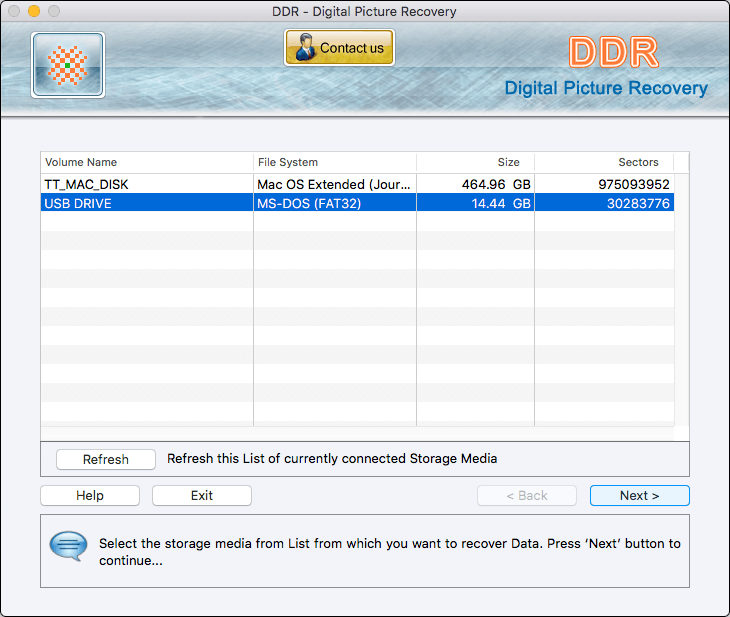Sort by the Sectors column header
This screenshot has width=730, height=617.
(604, 162)
